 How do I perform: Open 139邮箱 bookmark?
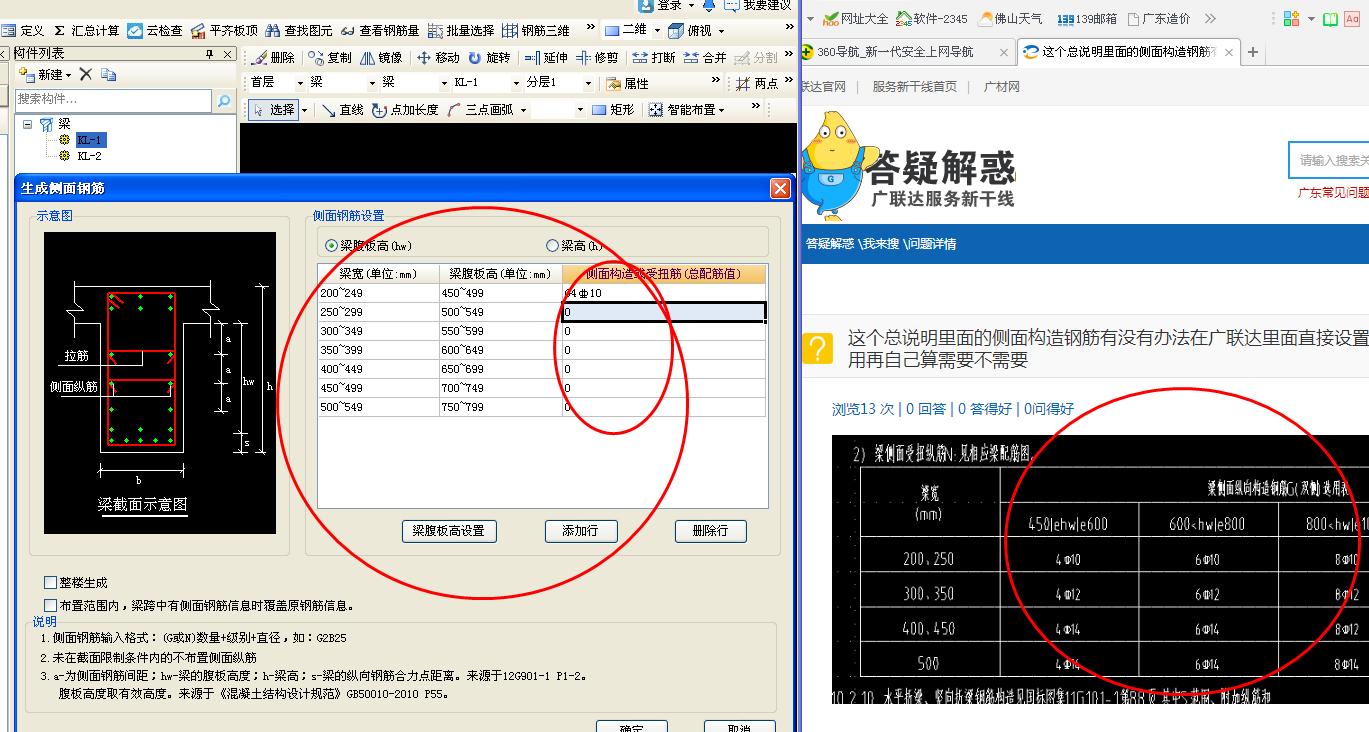point(1087,19)
